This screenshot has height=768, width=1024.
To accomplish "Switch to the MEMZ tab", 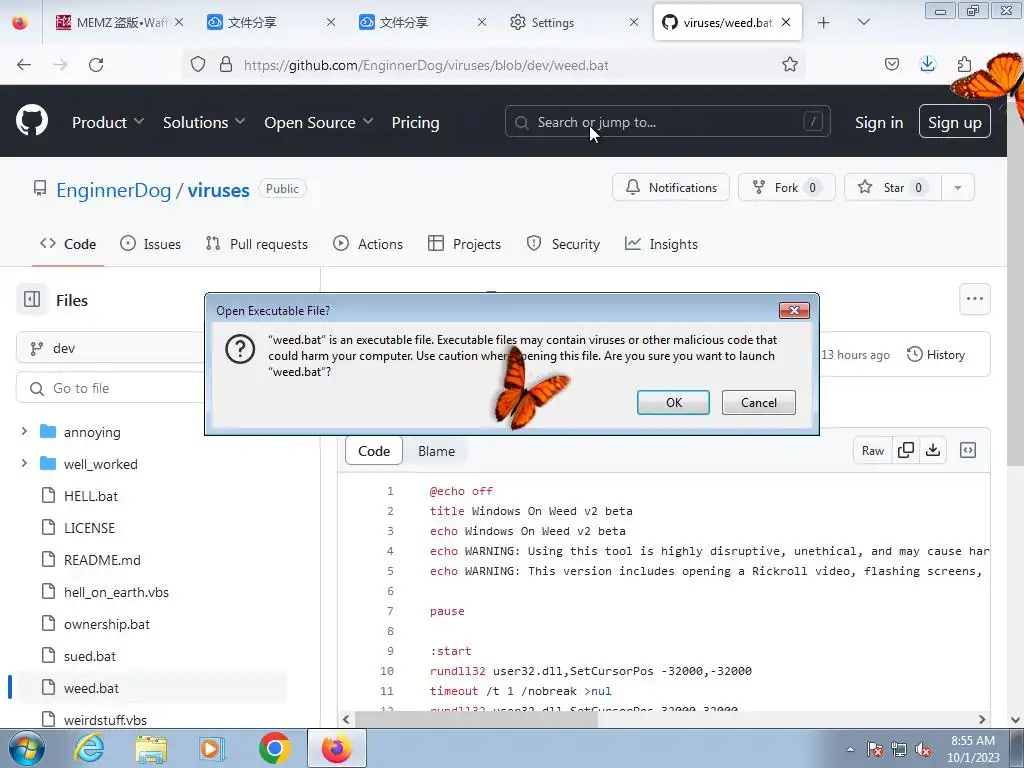I will point(118,22).
